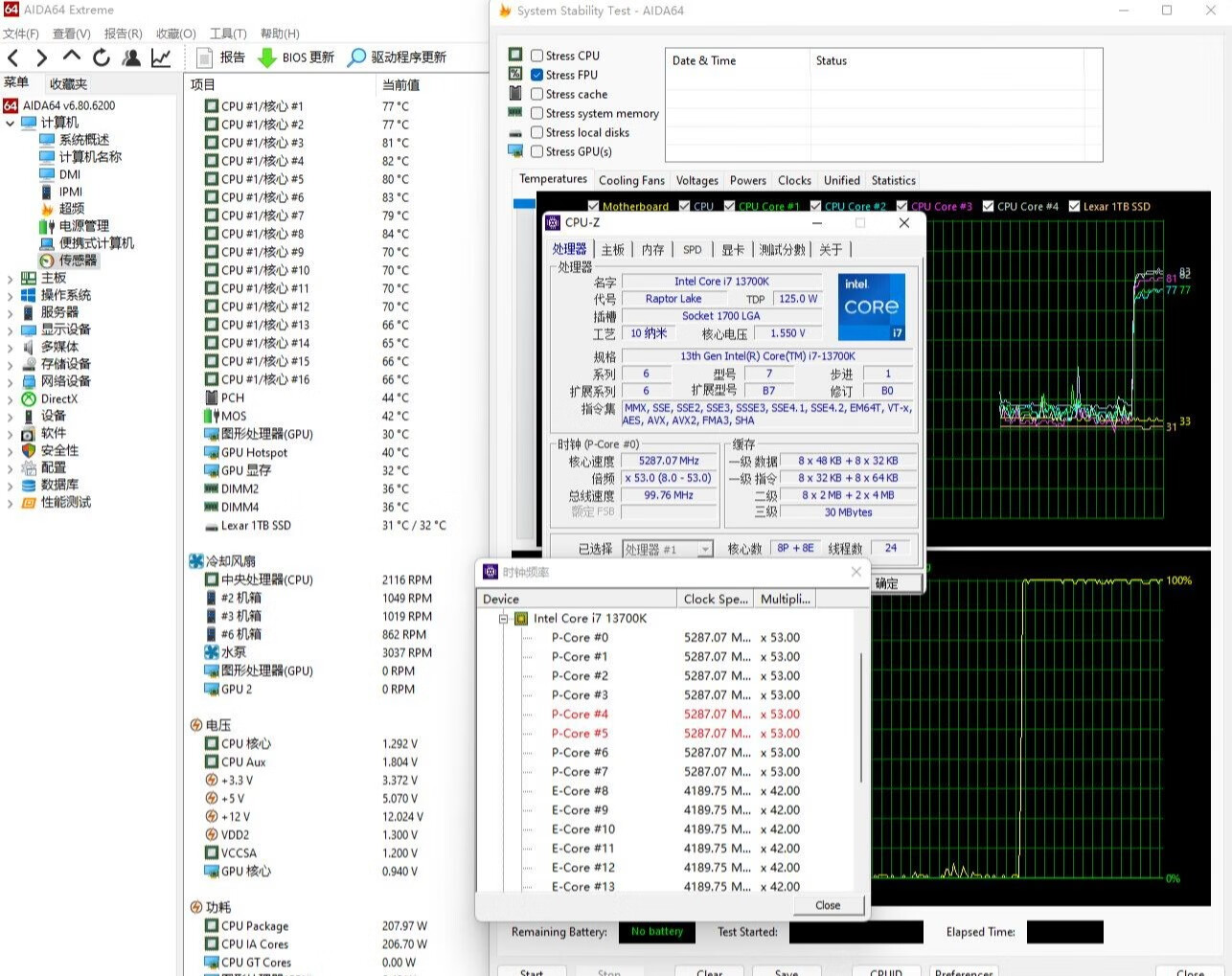Click the DirectX Xbox icon in tree
This screenshot has width=1232, height=976.
click(x=29, y=399)
